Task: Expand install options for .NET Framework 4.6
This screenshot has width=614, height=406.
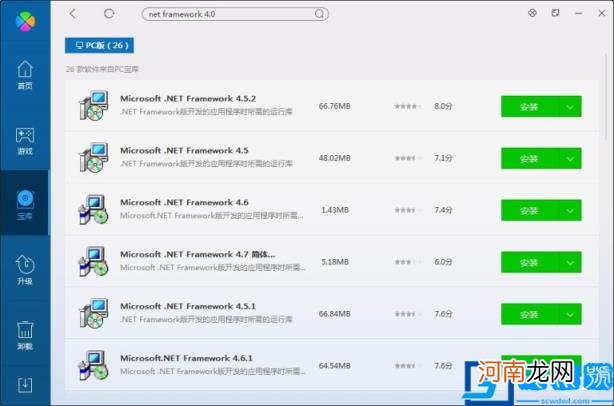Action: (570, 211)
